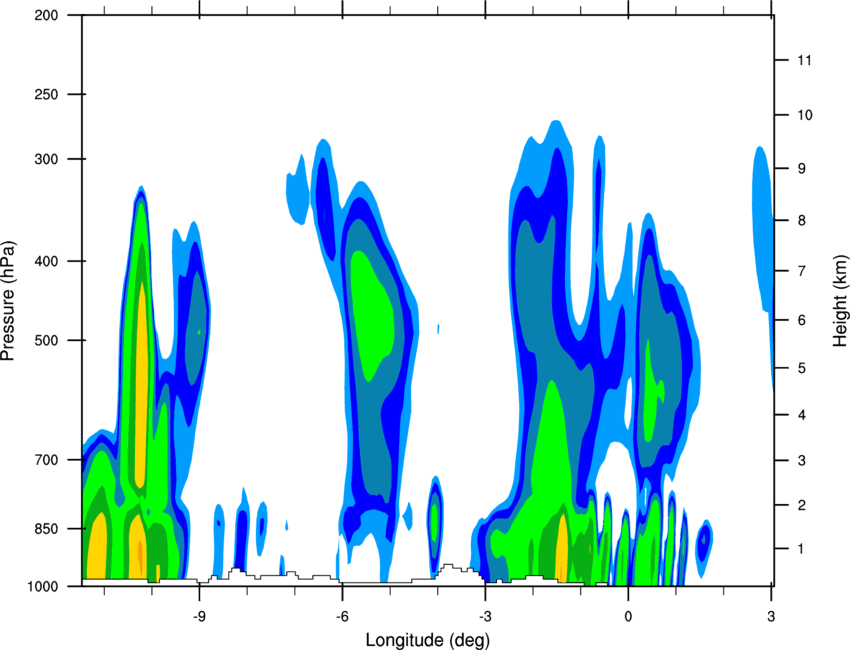Image resolution: width=850 pixels, height=650 pixels.
Task: Select the 200 pressure tick label
Action: pyautogui.click(x=46, y=15)
